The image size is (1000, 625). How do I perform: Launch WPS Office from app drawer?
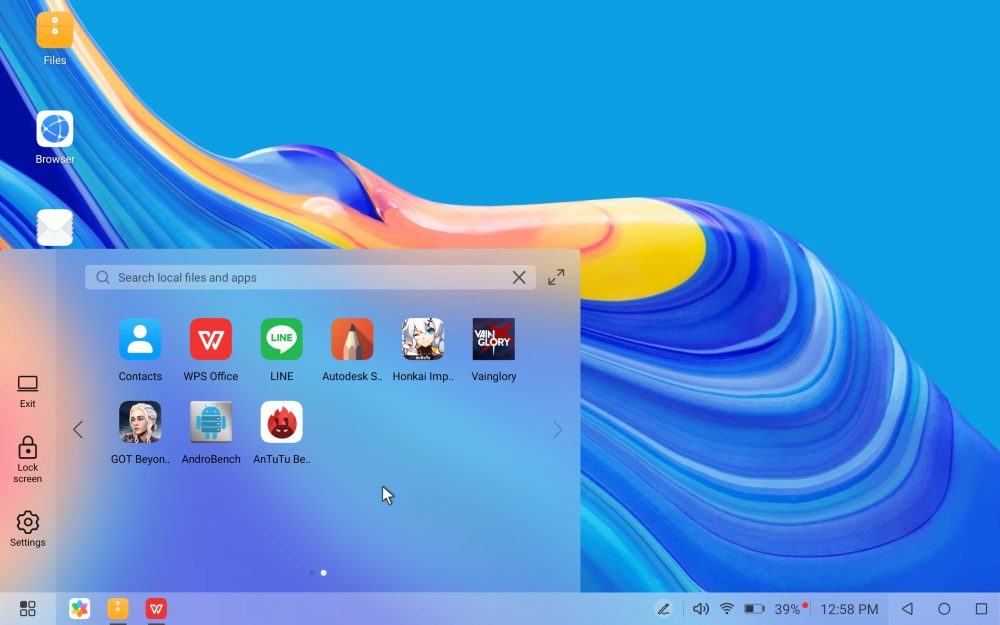(x=210, y=339)
